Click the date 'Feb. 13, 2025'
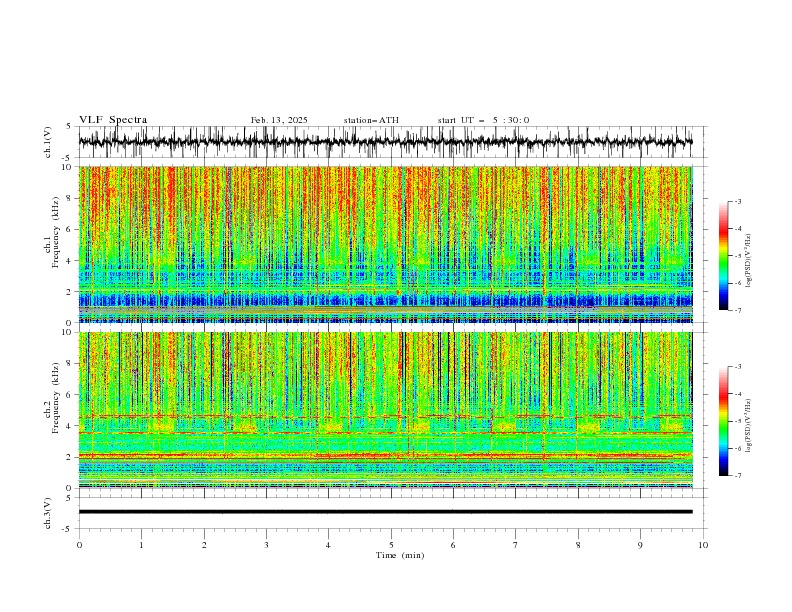 [279, 120]
